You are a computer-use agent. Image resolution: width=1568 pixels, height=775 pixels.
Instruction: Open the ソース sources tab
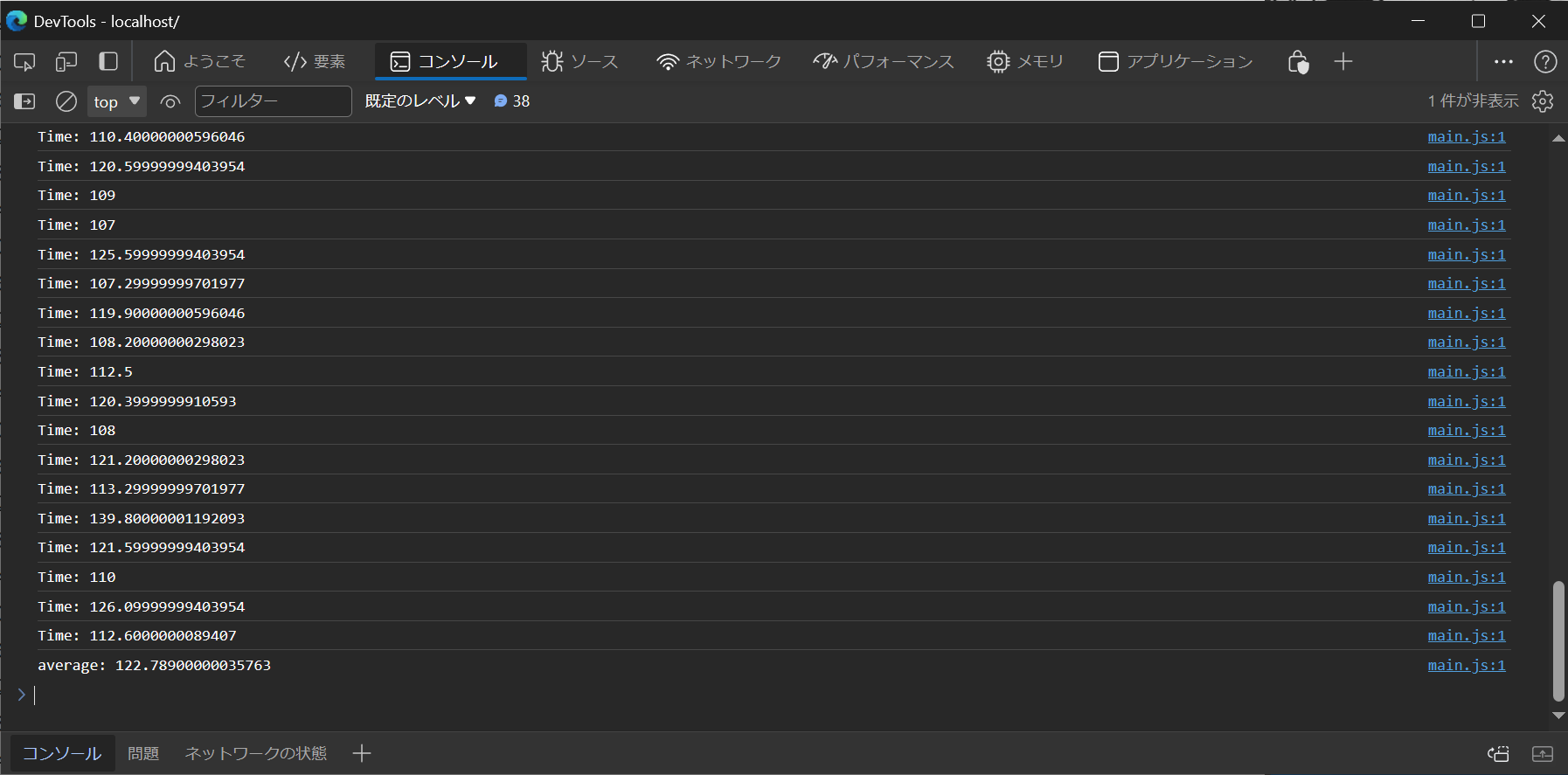579,61
